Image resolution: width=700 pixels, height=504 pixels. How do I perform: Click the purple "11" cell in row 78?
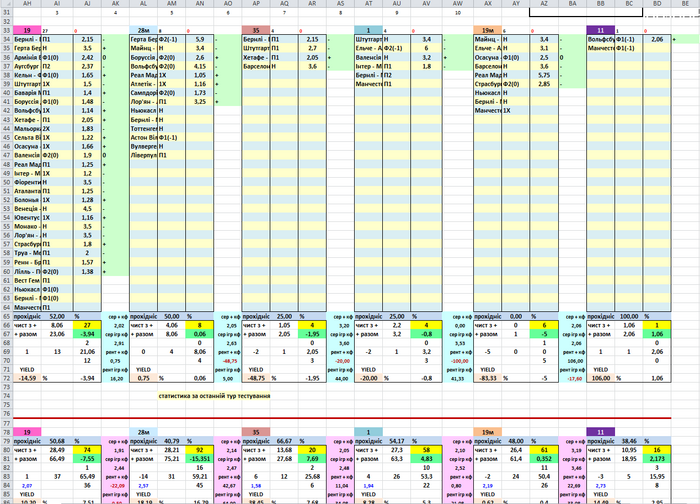(600, 432)
